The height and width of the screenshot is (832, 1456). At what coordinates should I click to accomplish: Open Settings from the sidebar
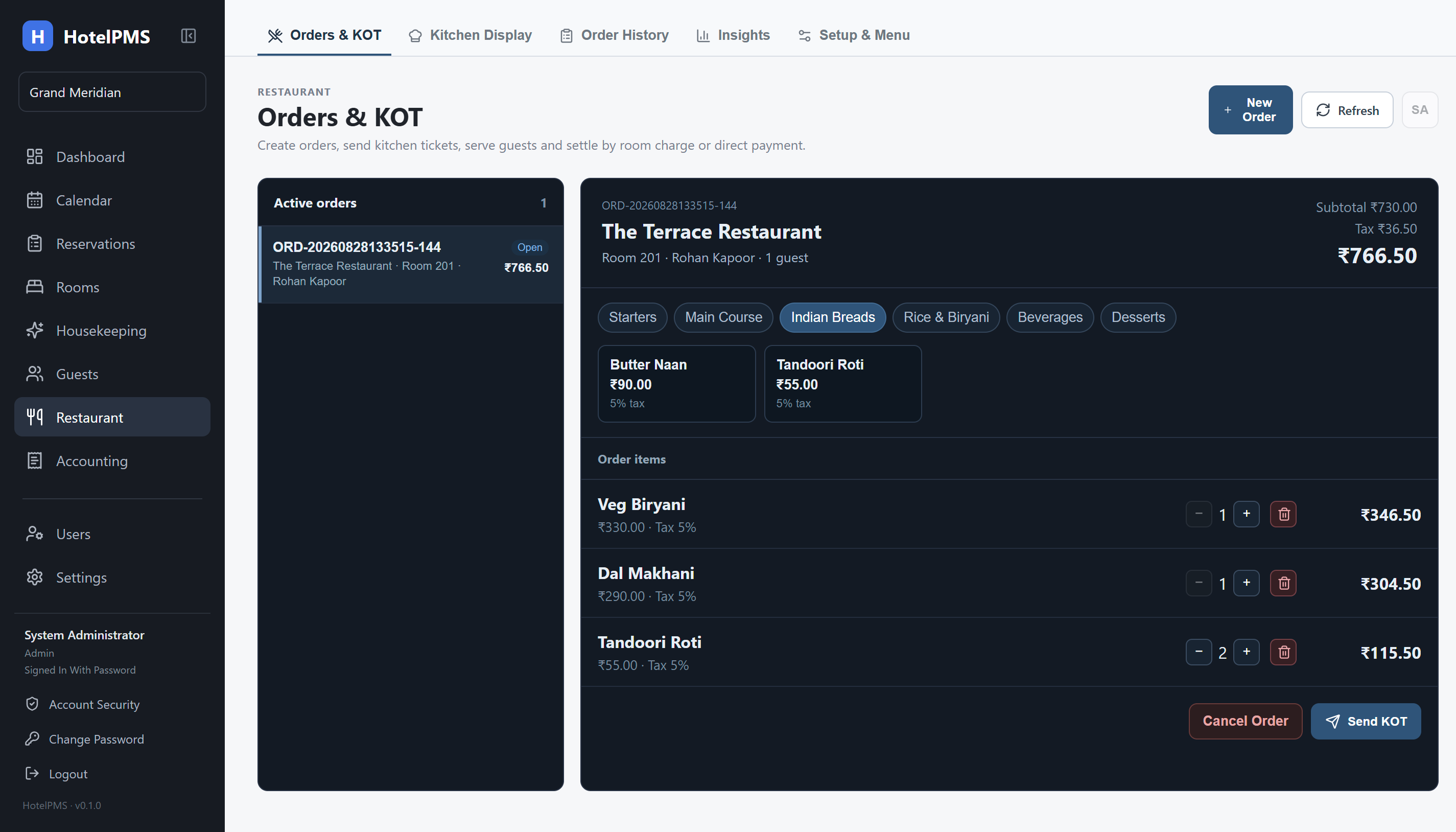tap(112, 577)
